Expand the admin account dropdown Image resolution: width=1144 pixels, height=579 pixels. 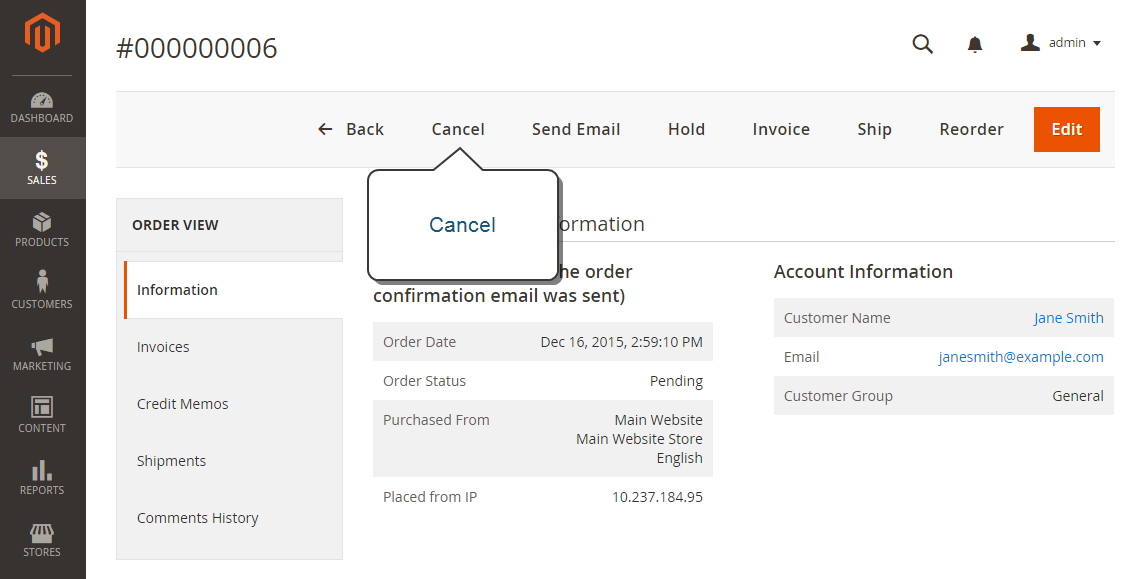pos(1061,43)
